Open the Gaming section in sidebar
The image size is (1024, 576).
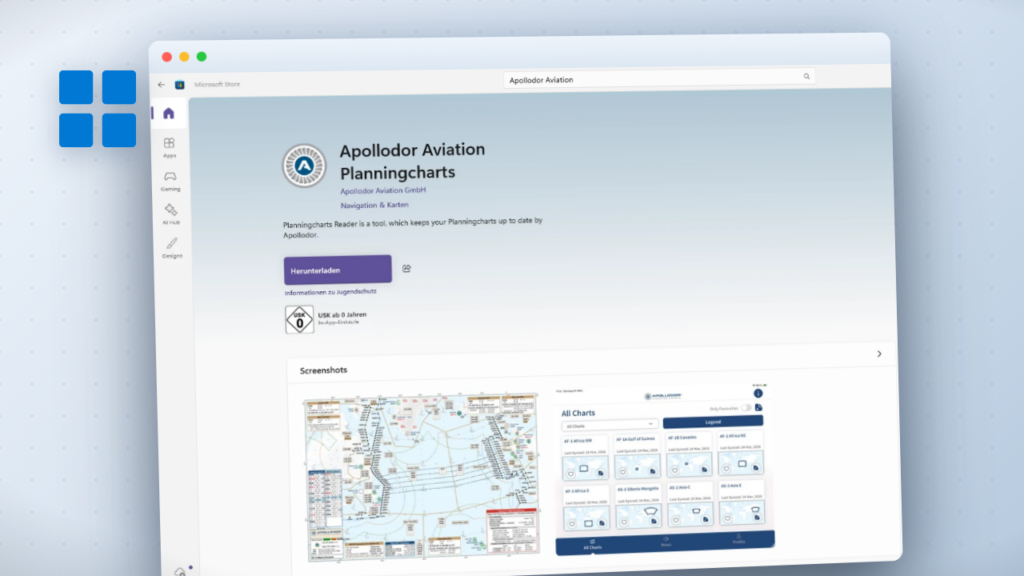coord(170,181)
